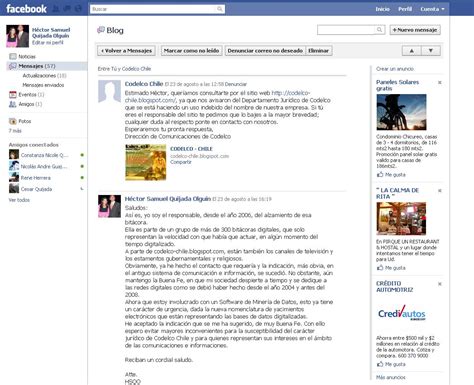
Task: Click Editar mi perfil link
Action: pyautogui.click(x=48, y=43)
